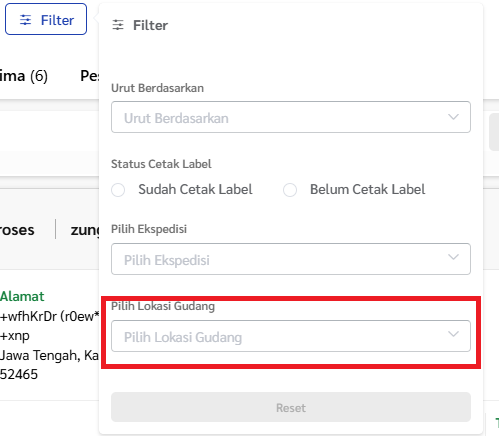Screen dimensions: 499x436
Task: Click the Belum Cetak Label text
Action: point(367,189)
